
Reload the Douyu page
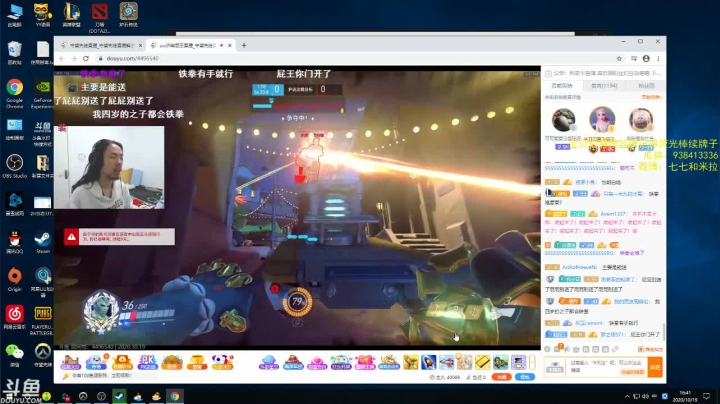point(86,58)
